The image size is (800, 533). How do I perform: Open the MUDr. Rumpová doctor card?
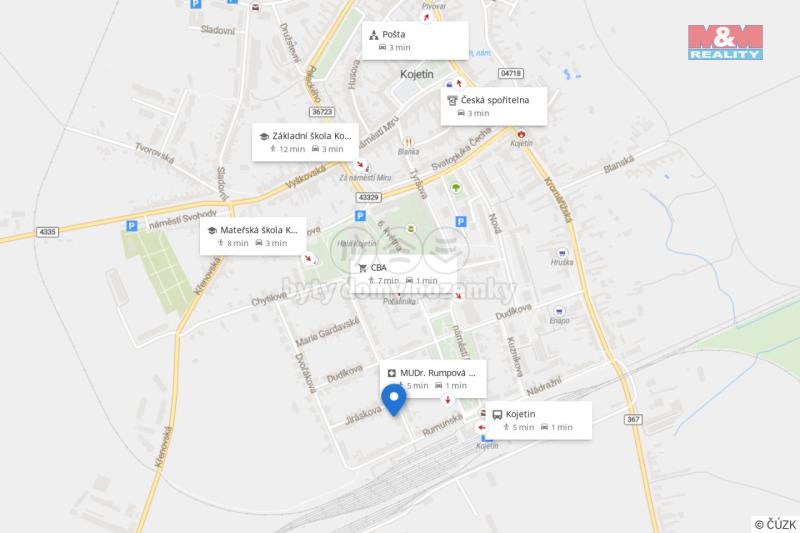click(433, 379)
